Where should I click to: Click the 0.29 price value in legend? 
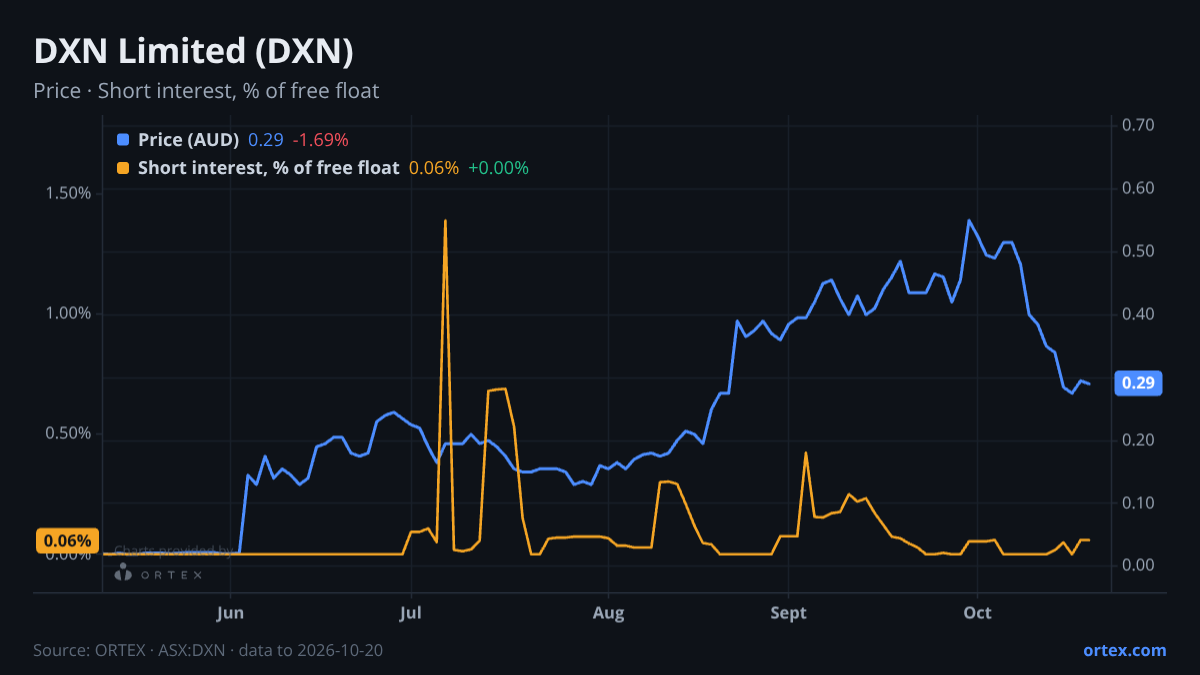click(x=266, y=140)
